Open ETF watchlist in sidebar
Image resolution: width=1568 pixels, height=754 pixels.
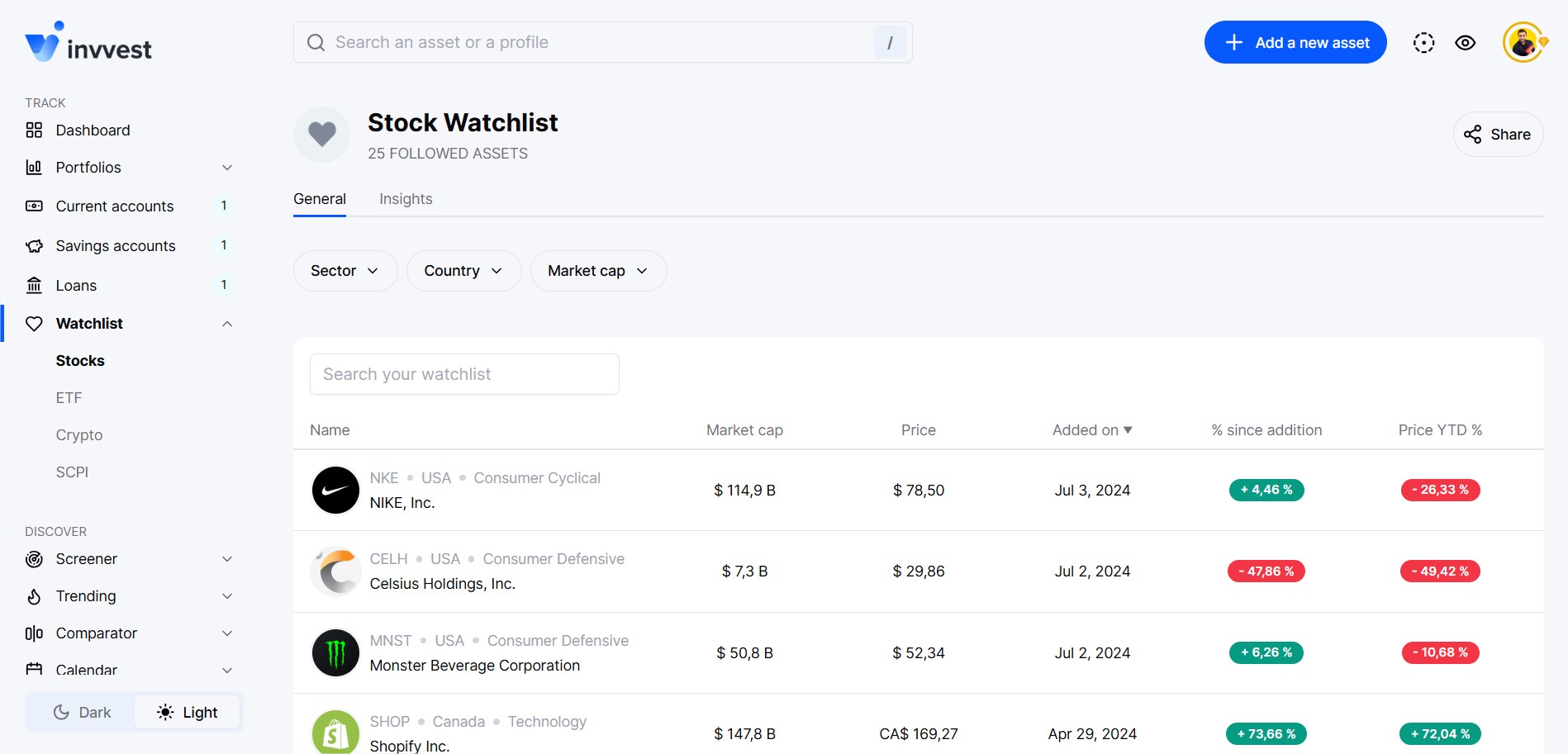point(69,398)
